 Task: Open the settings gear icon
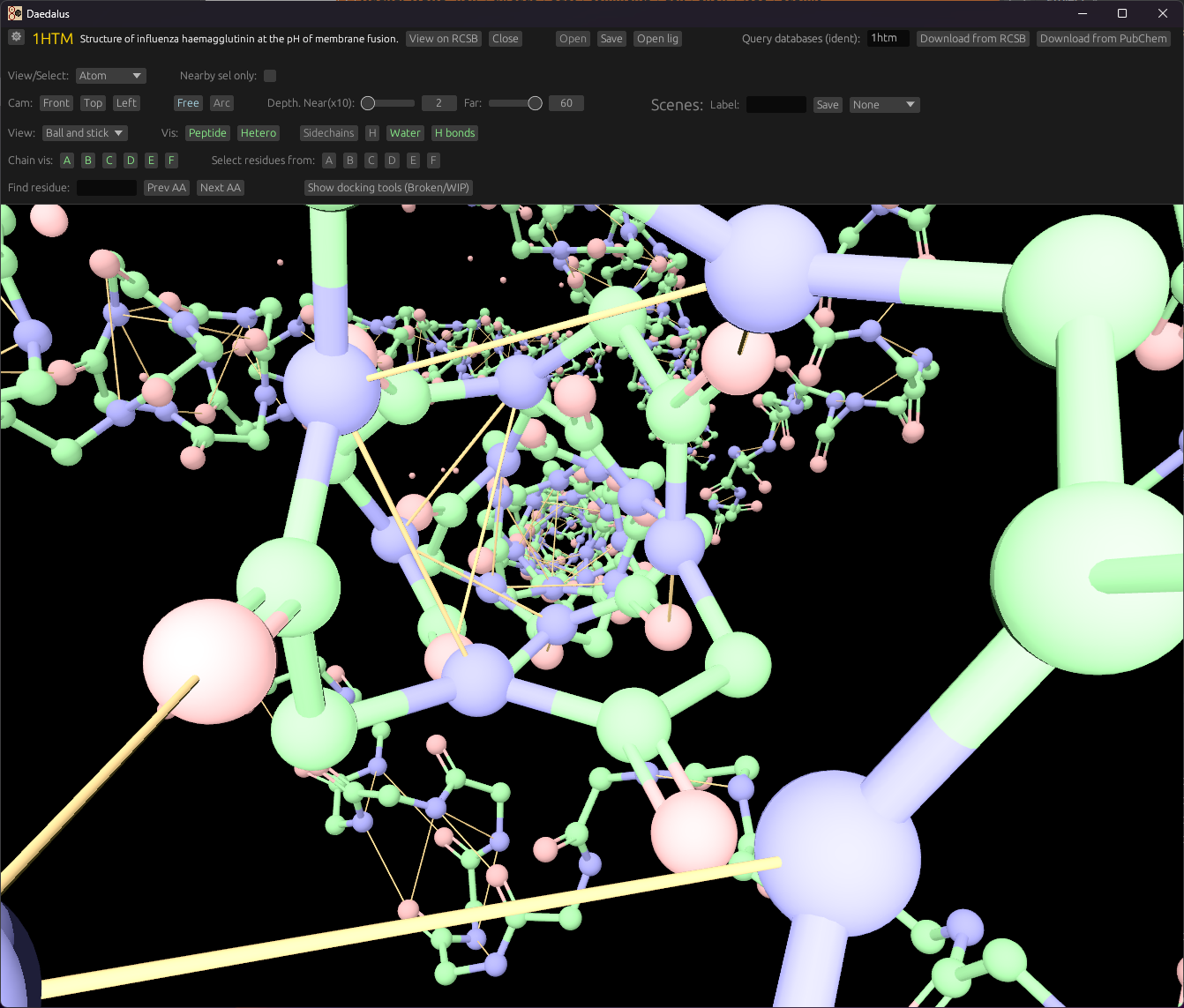[x=16, y=37]
